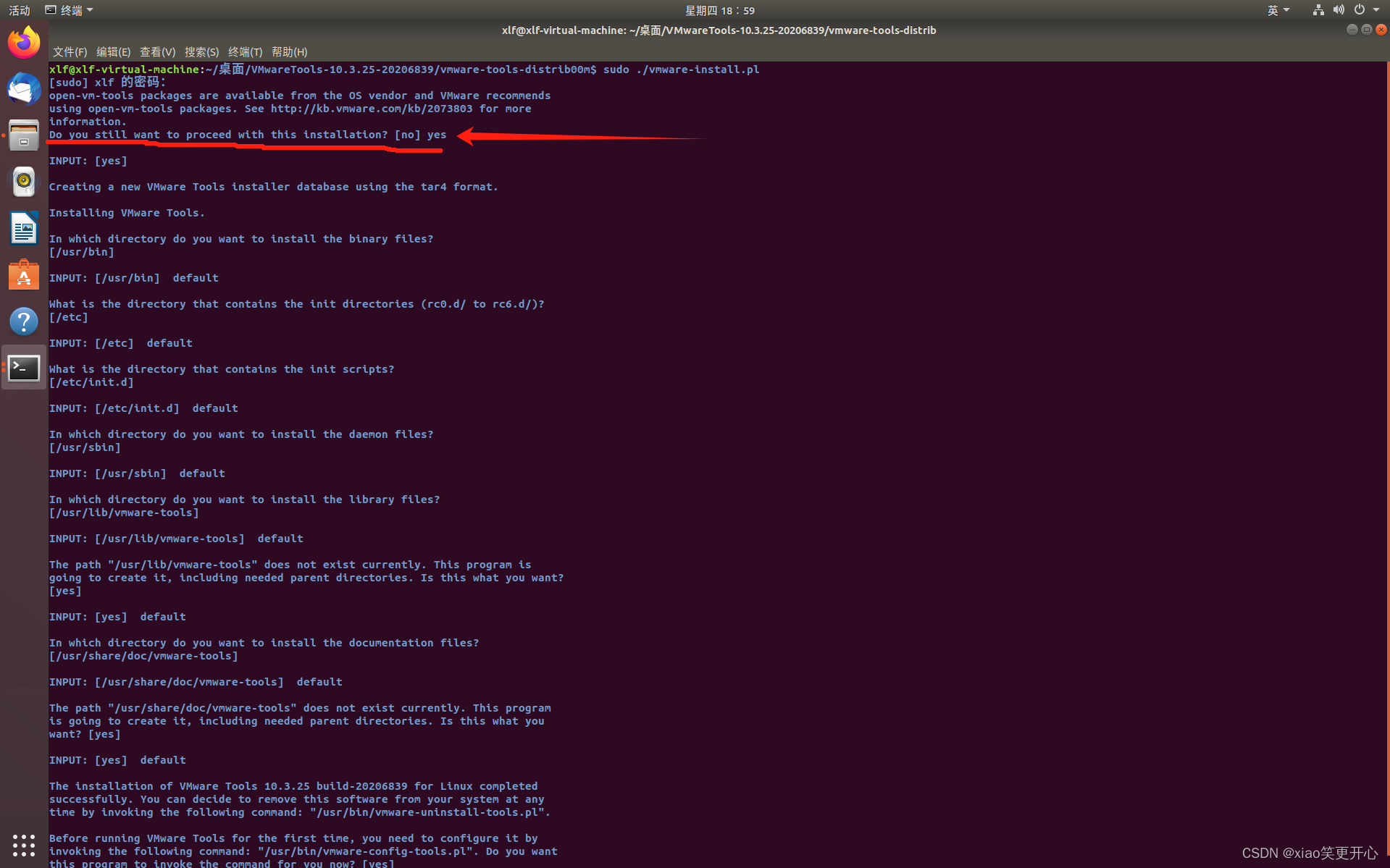Click 'INPUT: [/usr/sbin] default' line
Screen dimensions: 1390x868
[x=137, y=473]
